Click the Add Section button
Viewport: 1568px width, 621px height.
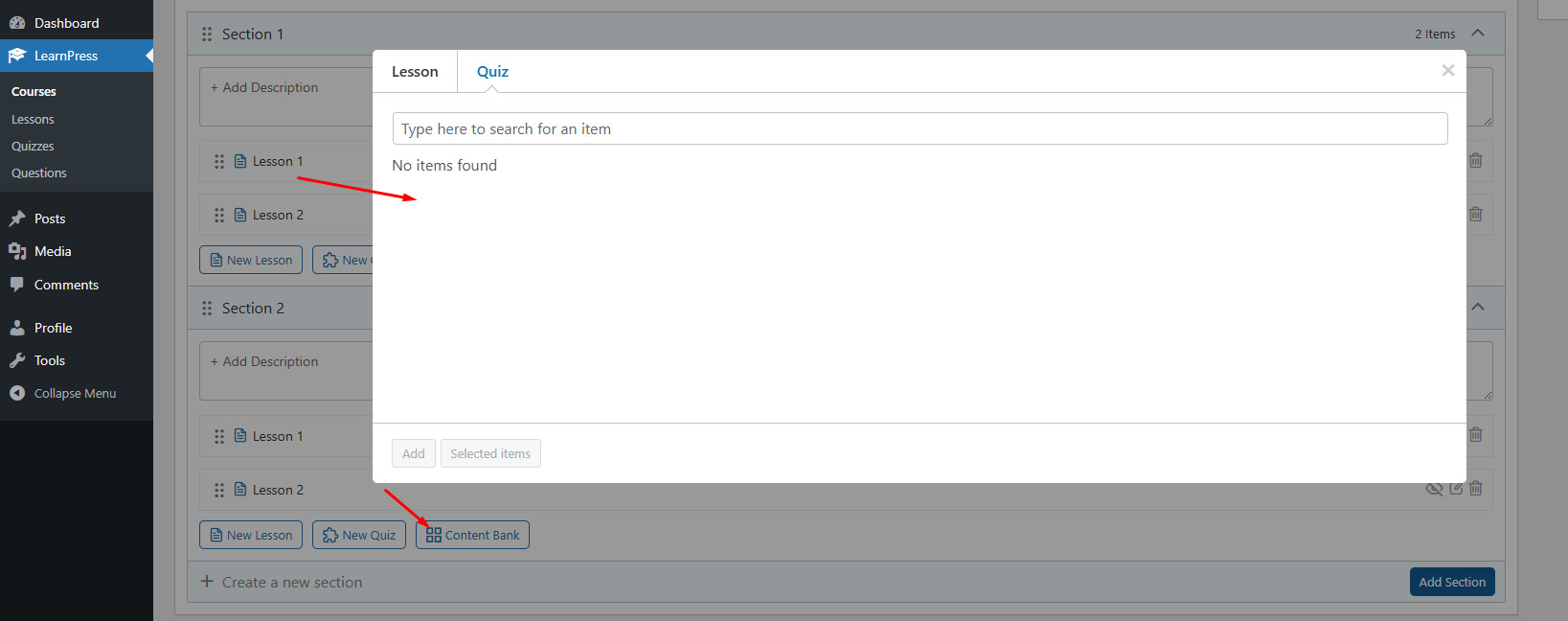point(1451,582)
